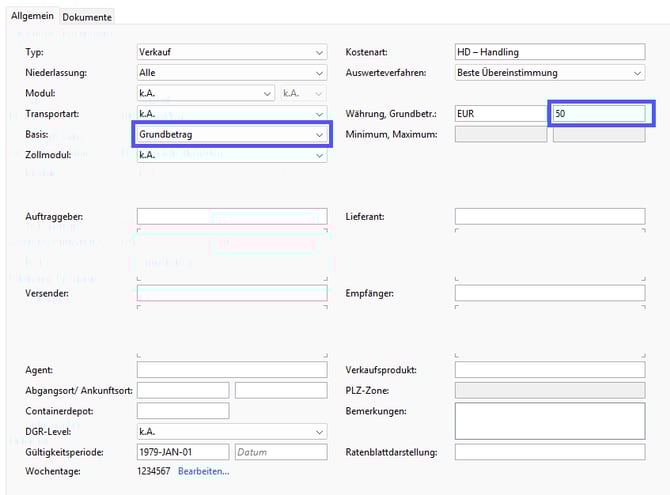This screenshot has width=670, height=495.
Task: Click the Bearbeiten link for Wochentage
Action: (203, 471)
